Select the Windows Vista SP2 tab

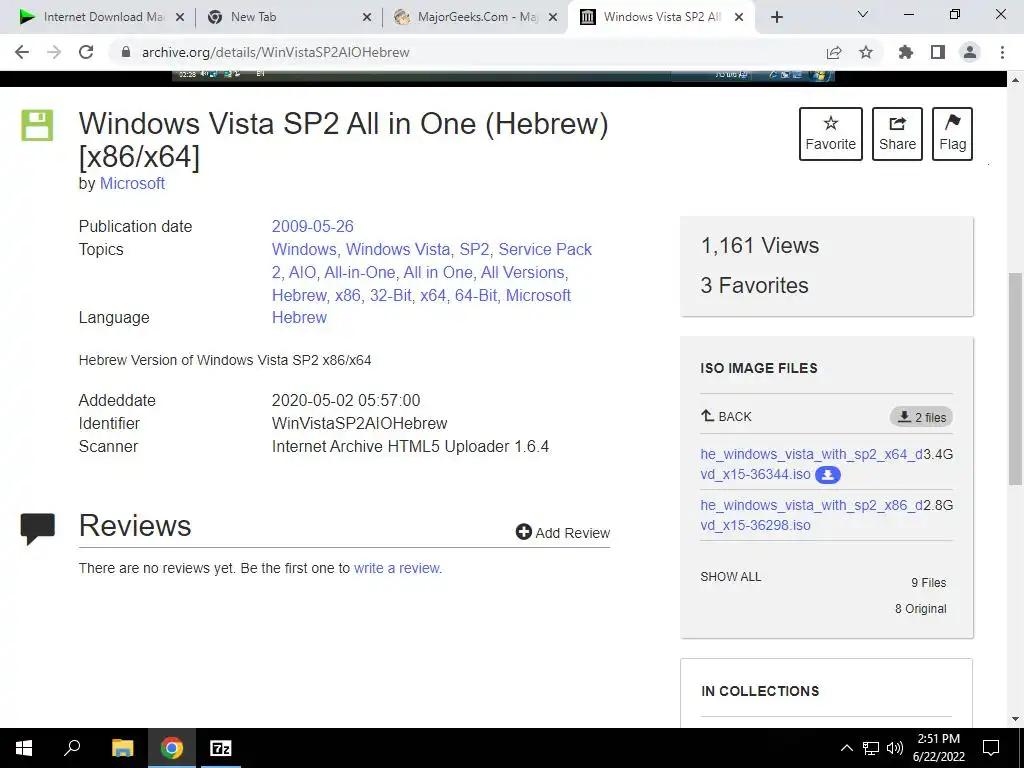coord(661,17)
